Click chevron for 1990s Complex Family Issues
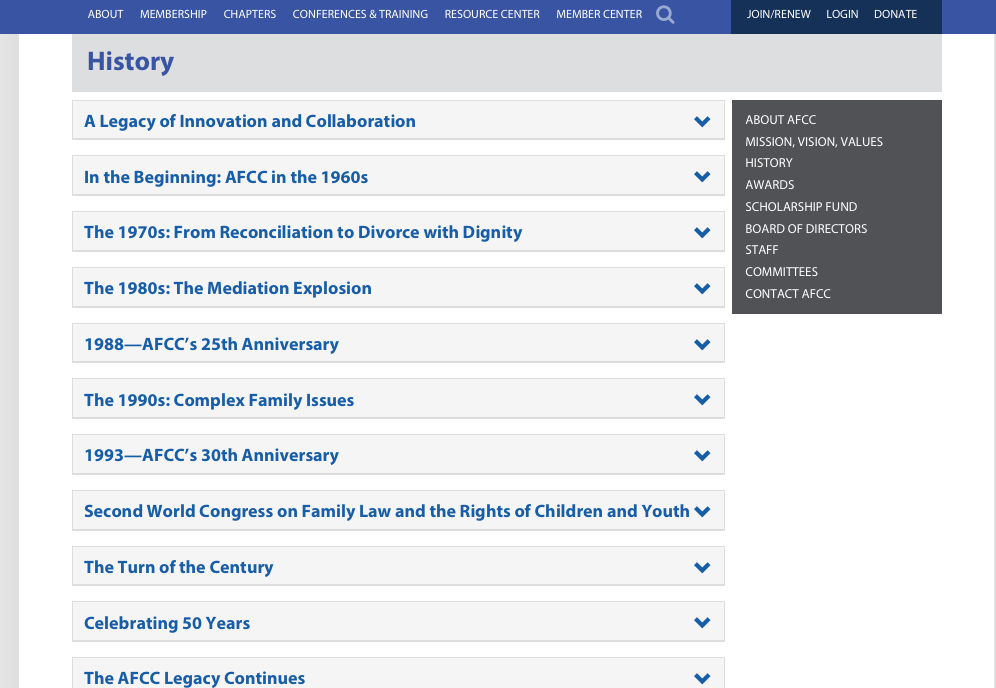This screenshot has width=996, height=688. tap(702, 400)
